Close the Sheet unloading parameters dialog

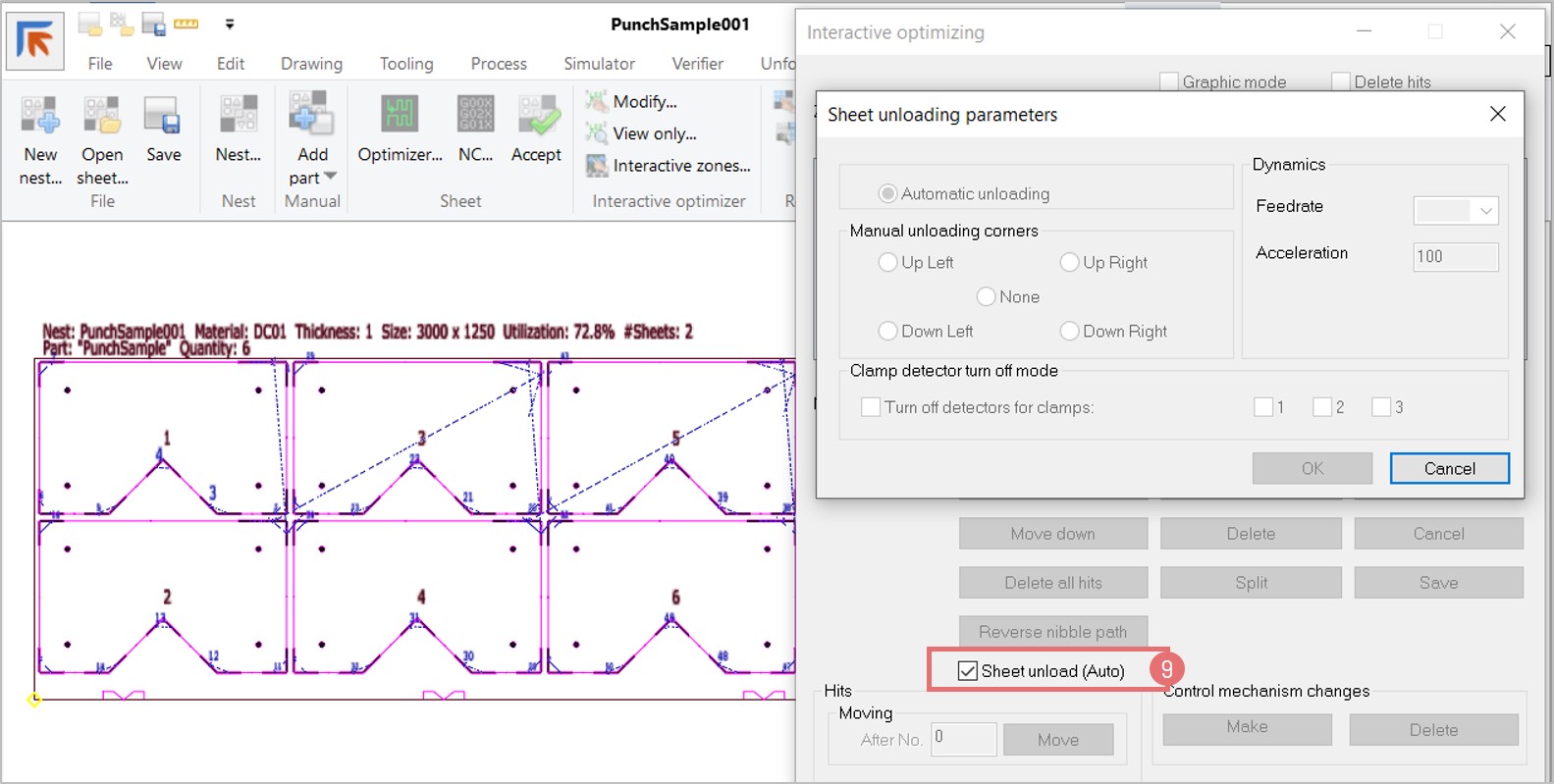(1497, 114)
